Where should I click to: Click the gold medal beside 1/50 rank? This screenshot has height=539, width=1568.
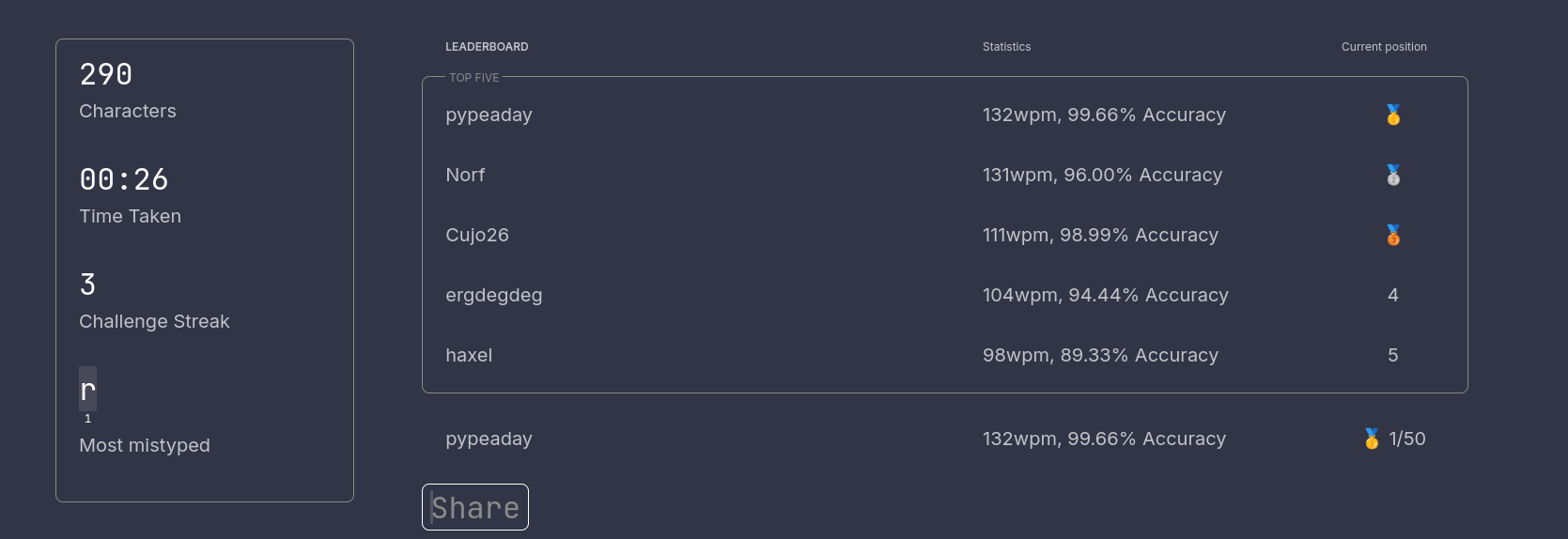click(x=1372, y=439)
